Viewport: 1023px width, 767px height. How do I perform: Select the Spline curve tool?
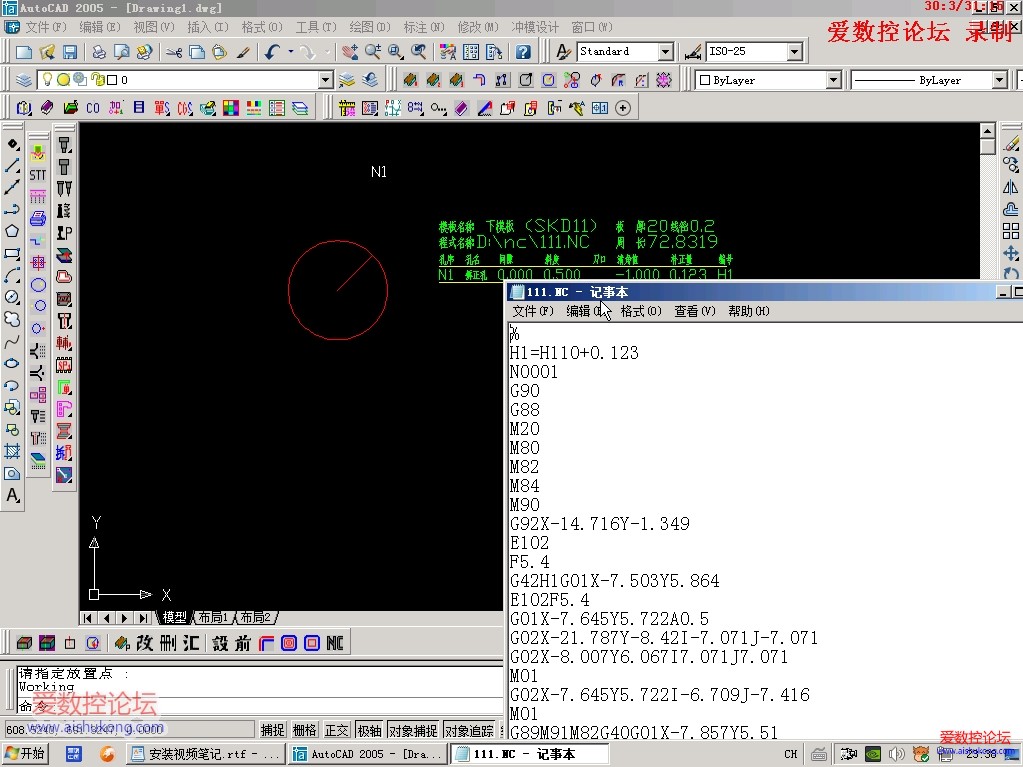pos(12,341)
